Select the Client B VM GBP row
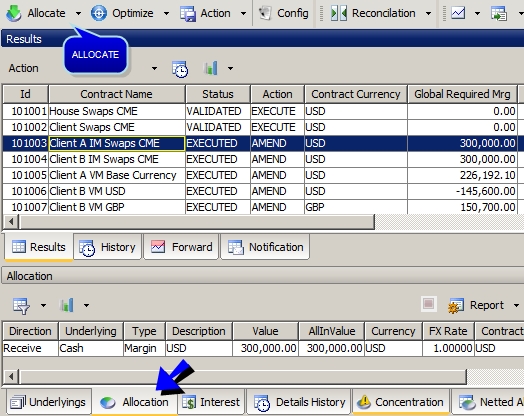The width and height of the screenshot is (524, 416). tap(260, 207)
